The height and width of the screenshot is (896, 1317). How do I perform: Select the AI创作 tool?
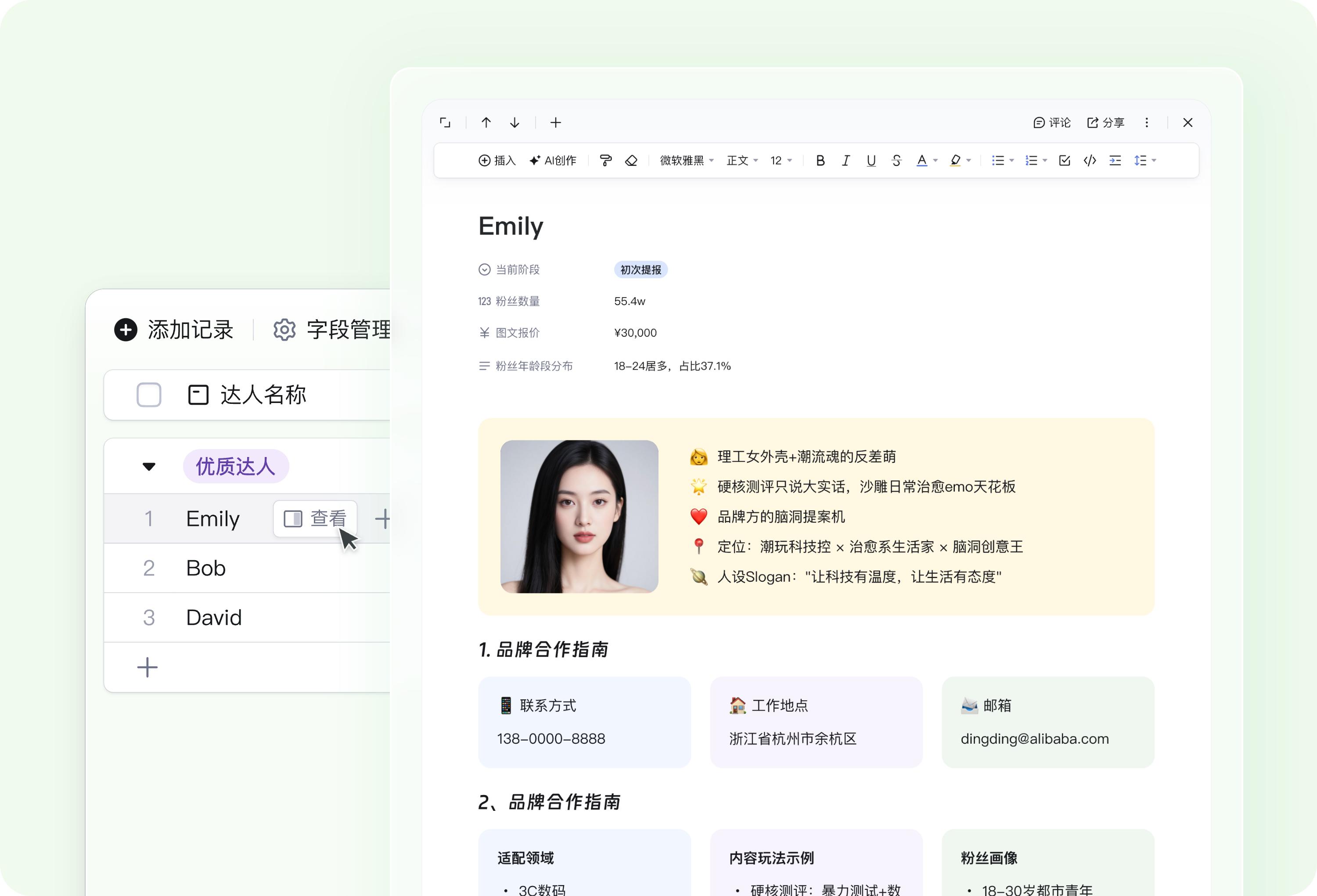click(x=553, y=160)
